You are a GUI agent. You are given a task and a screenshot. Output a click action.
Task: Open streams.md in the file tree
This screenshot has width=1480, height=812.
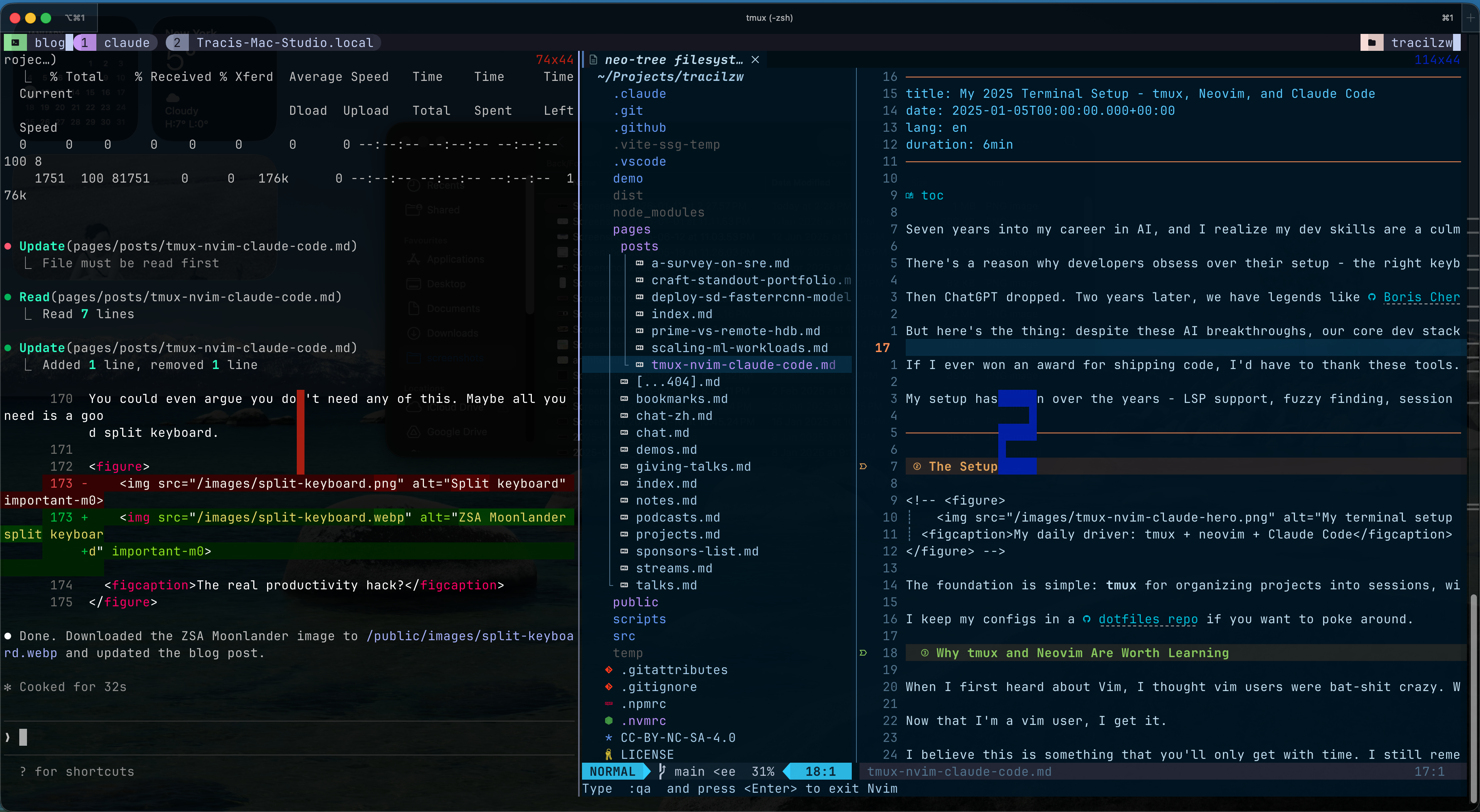(674, 568)
